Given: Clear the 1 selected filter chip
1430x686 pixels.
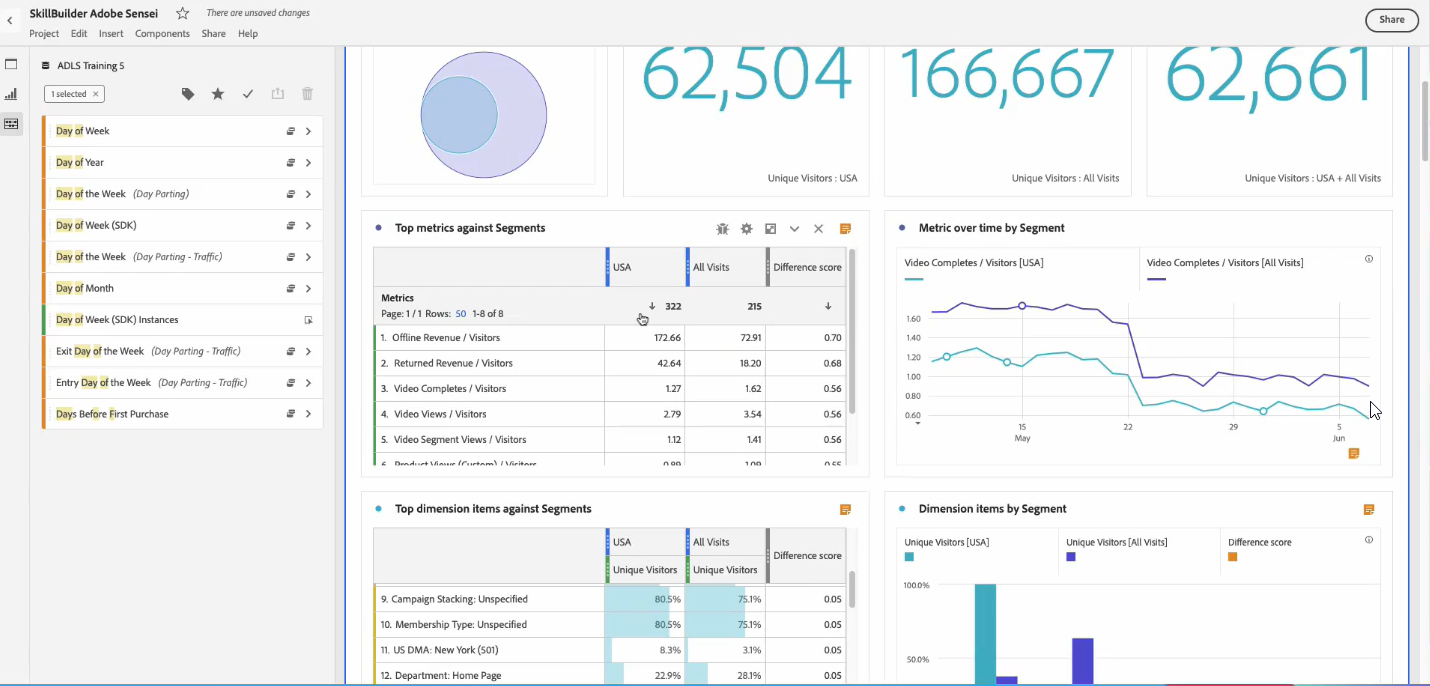Looking at the screenshot, I should [x=97, y=93].
